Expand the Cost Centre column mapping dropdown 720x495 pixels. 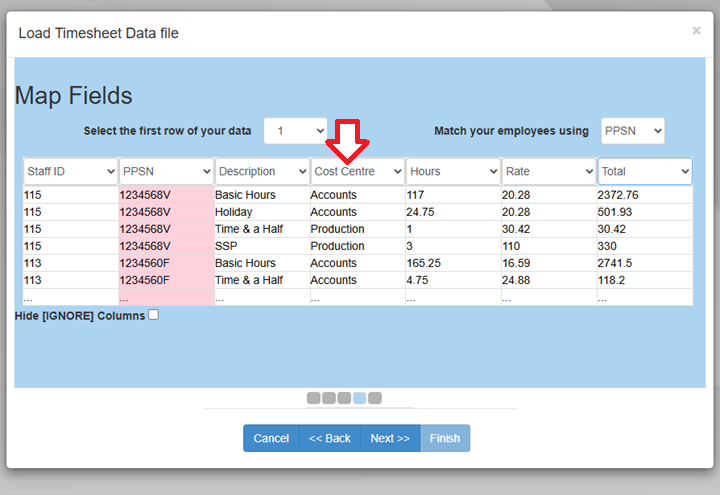pyautogui.click(x=358, y=171)
